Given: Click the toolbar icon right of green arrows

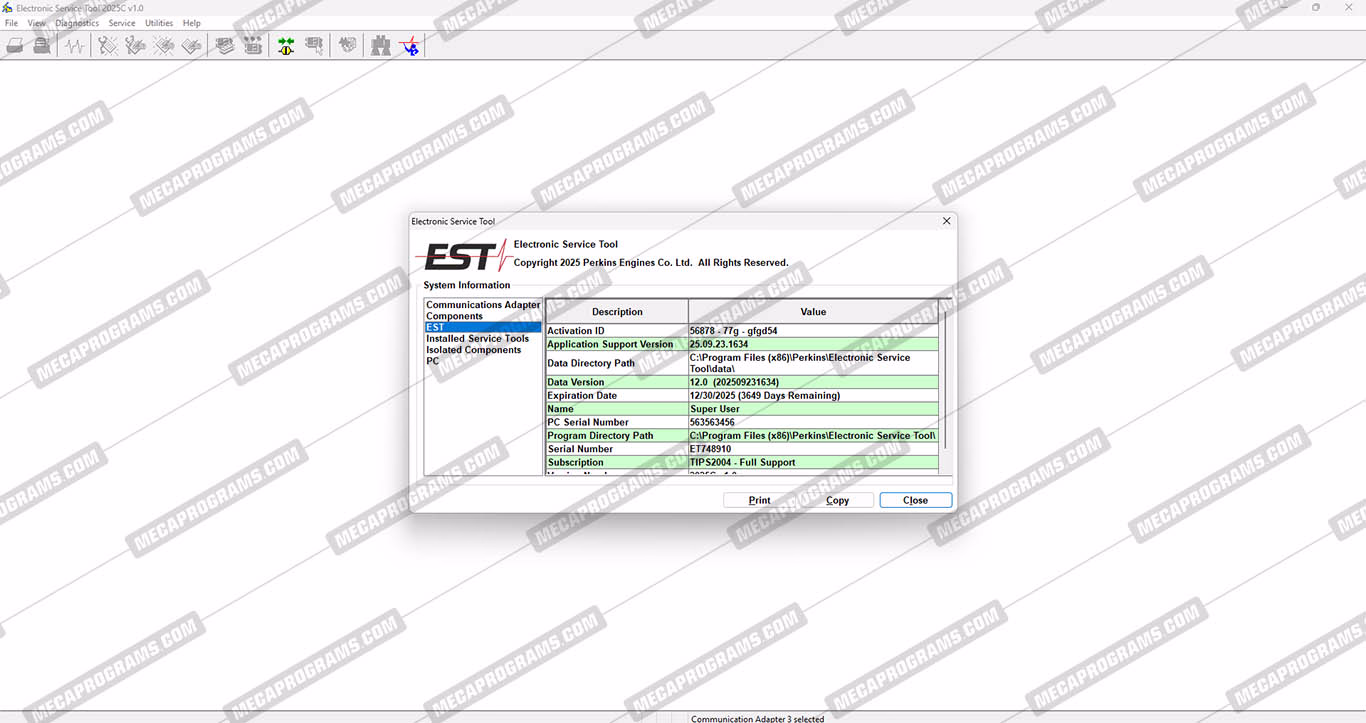Looking at the screenshot, I should (314, 46).
